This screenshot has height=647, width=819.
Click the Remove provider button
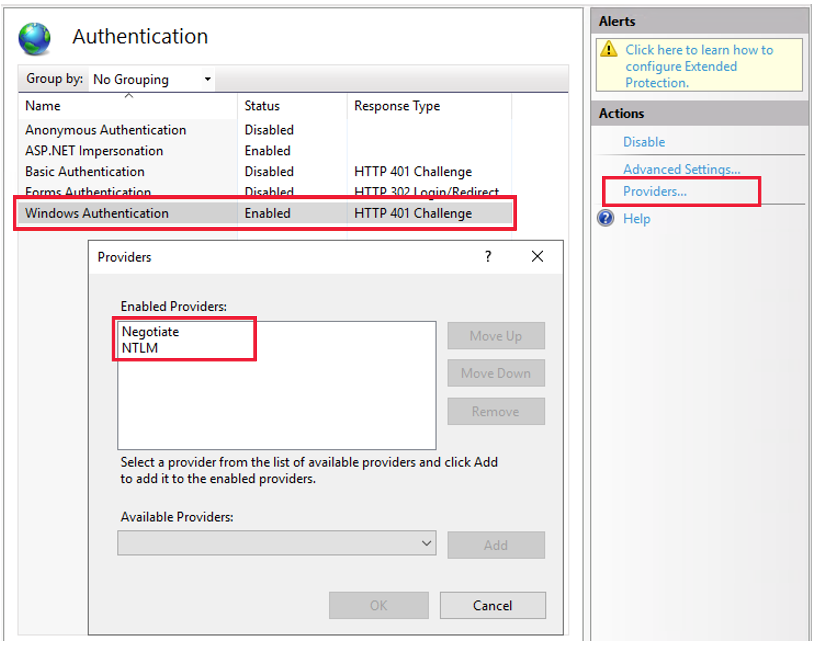(495, 411)
